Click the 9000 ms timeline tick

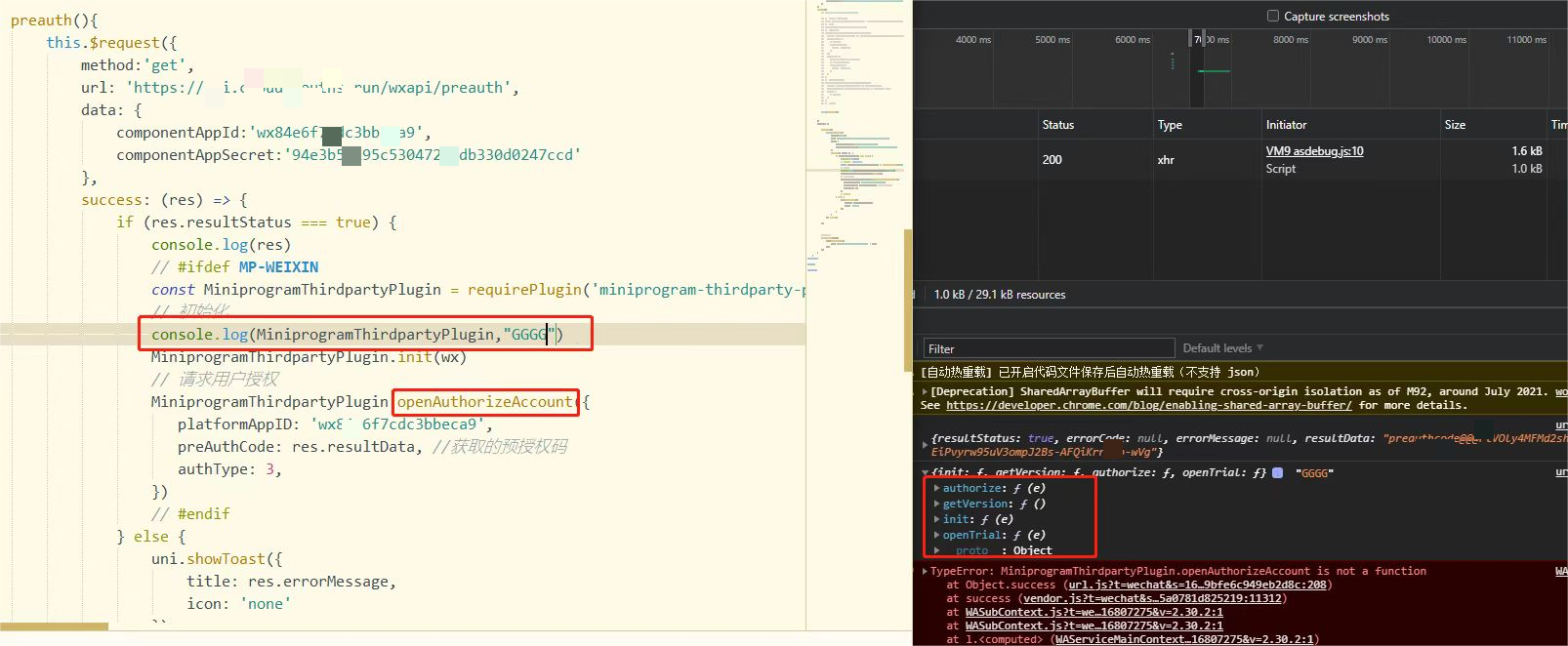coord(1370,40)
